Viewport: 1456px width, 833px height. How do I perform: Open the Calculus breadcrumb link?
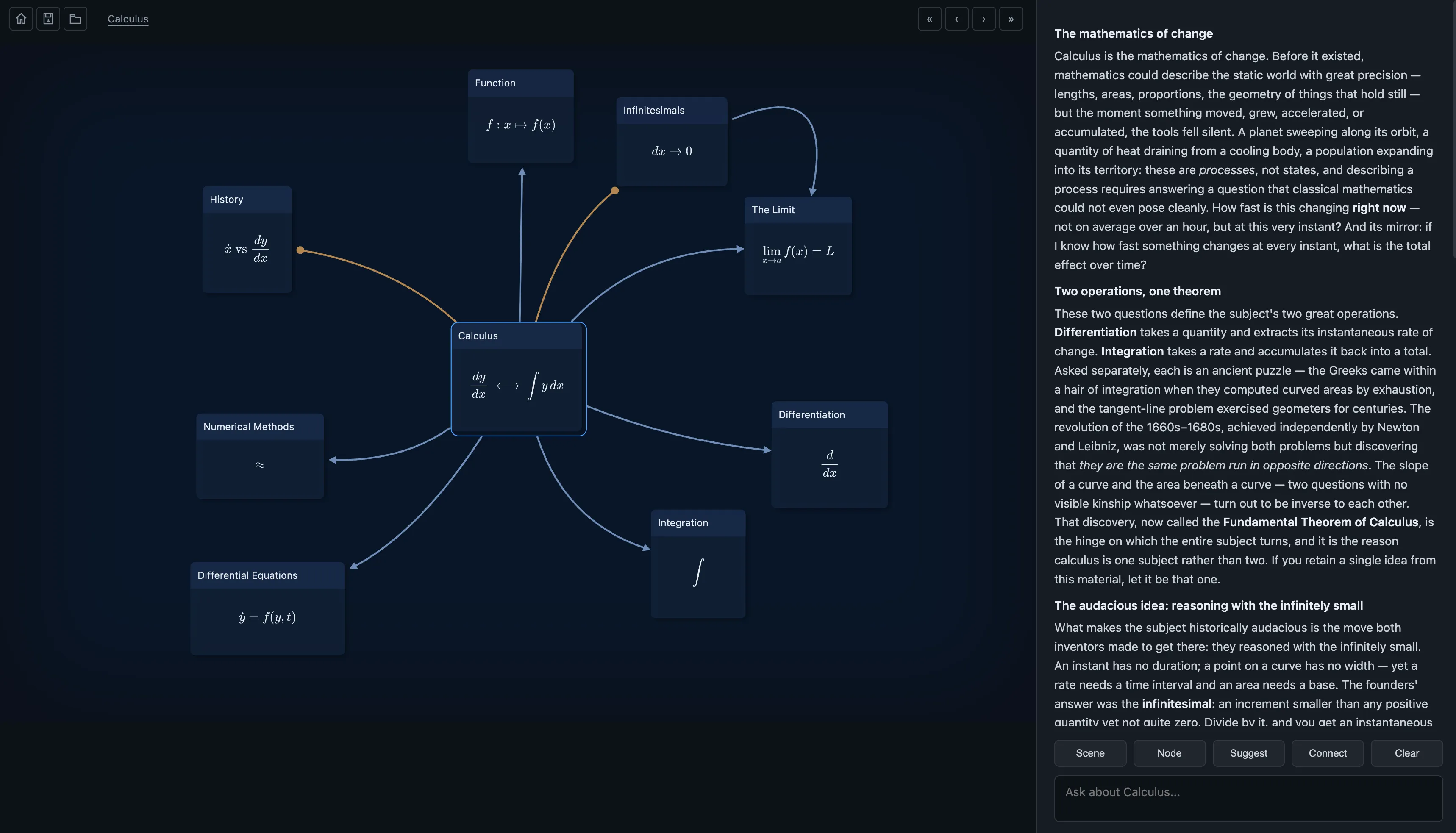(x=128, y=19)
